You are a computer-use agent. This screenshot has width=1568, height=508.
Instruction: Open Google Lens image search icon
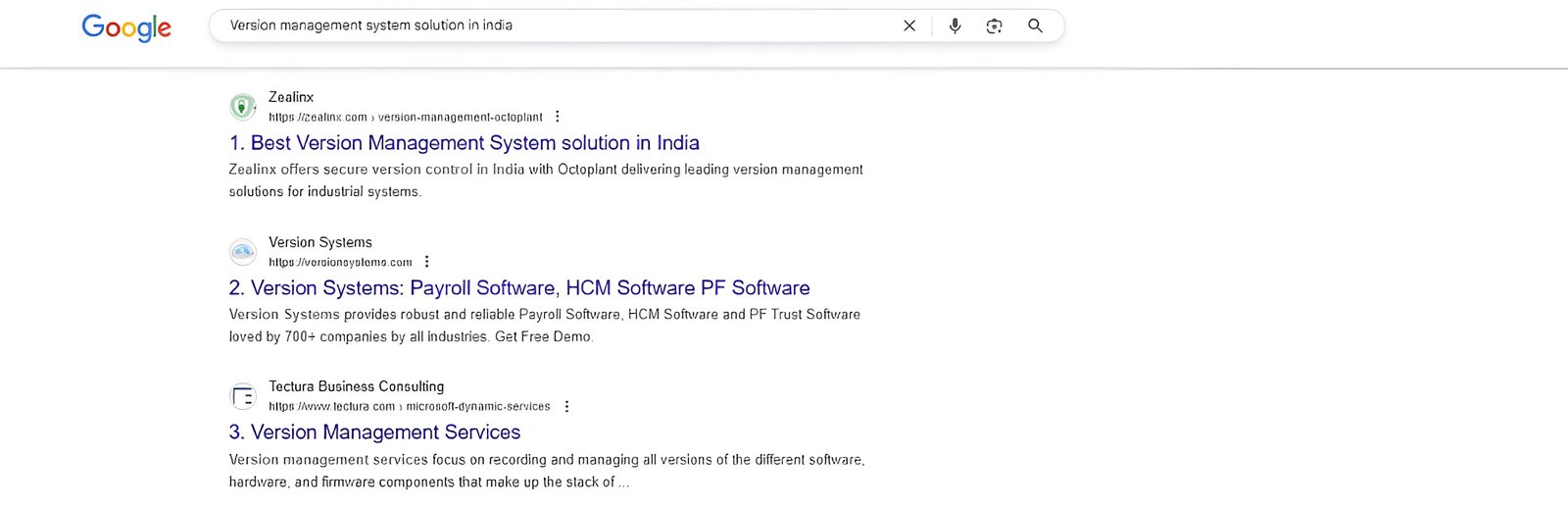994,25
